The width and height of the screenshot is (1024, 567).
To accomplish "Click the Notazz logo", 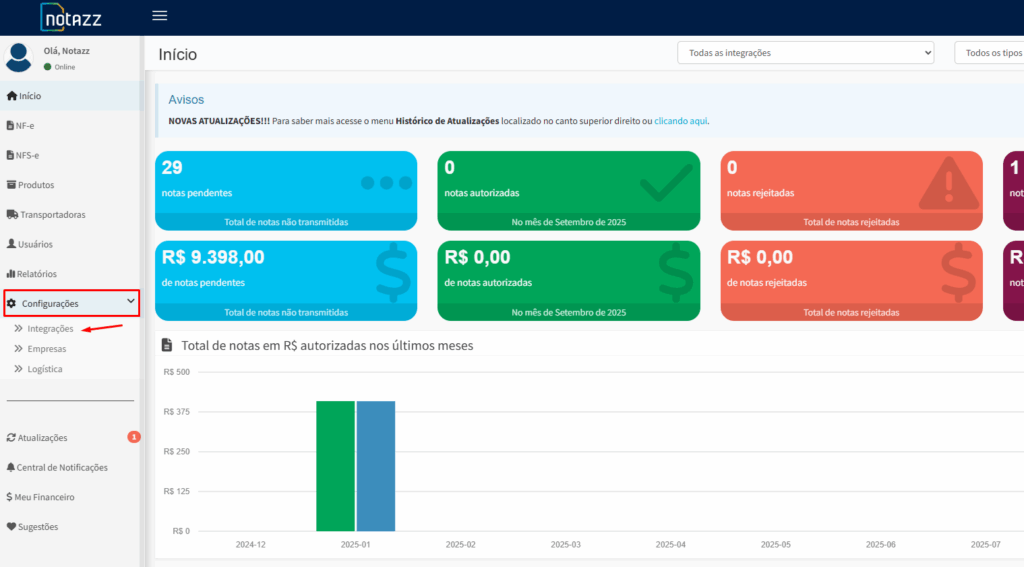I will click(x=71, y=17).
